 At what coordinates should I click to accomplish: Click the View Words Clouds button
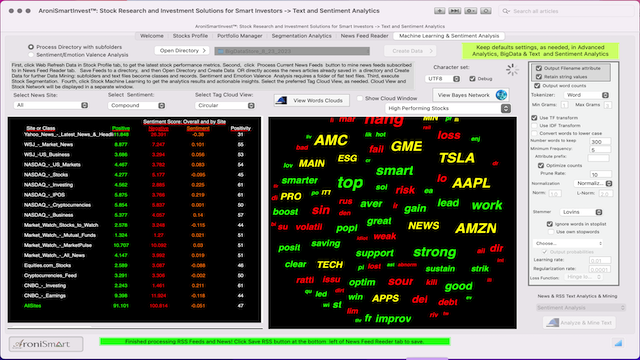pyautogui.click(x=312, y=100)
